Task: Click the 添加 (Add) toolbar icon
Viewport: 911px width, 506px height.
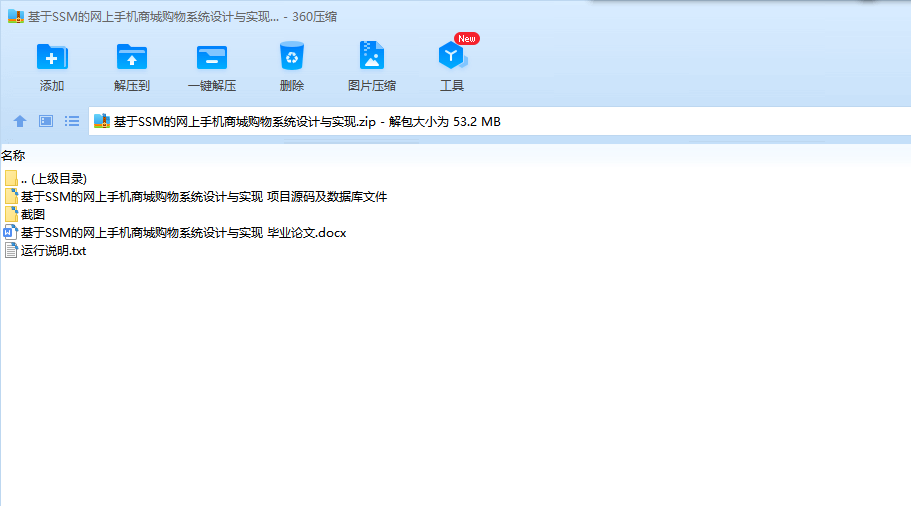Action: click(x=52, y=57)
